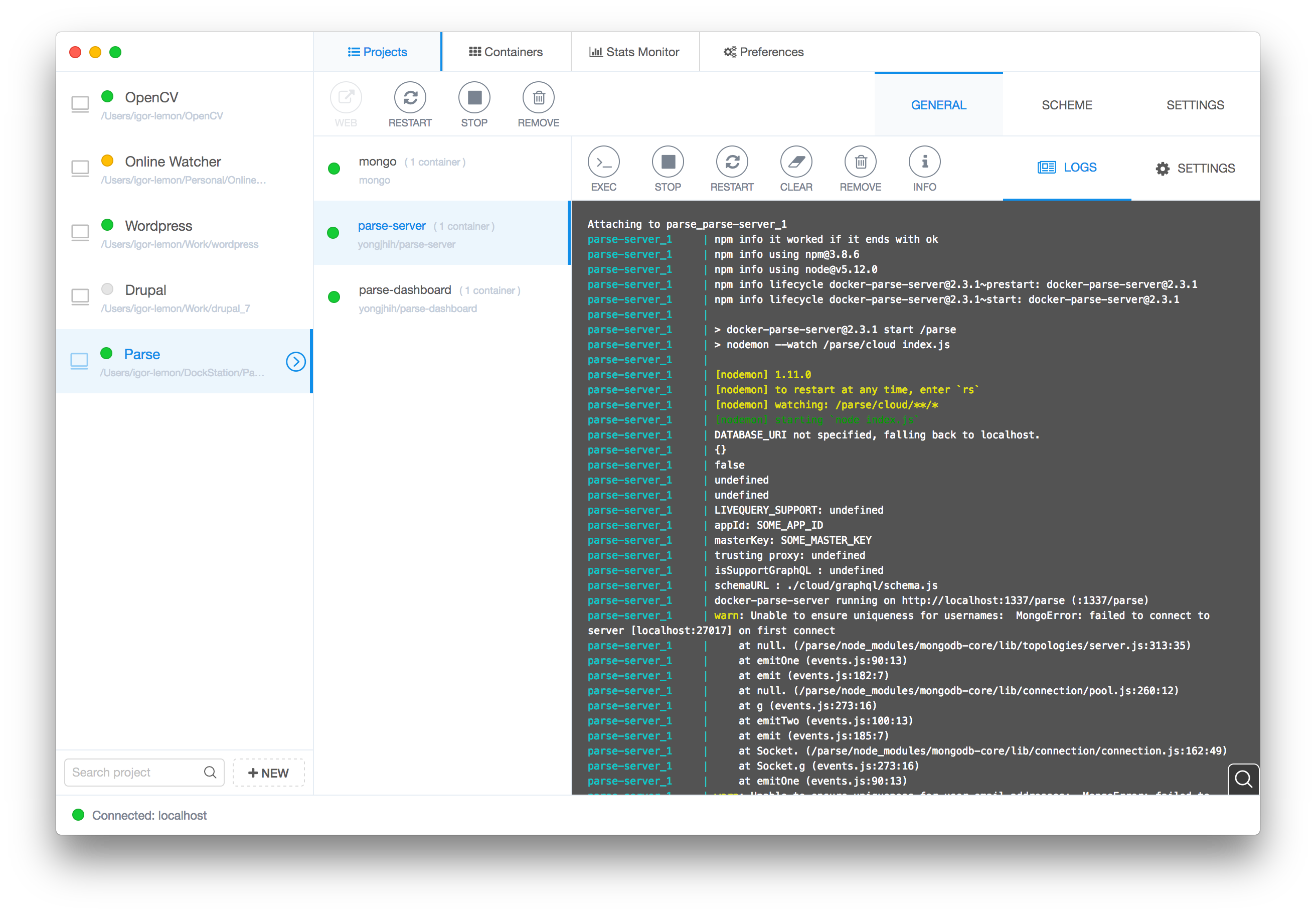
Task: Click the container EXEC terminal icon
Action: coord(603,162)
